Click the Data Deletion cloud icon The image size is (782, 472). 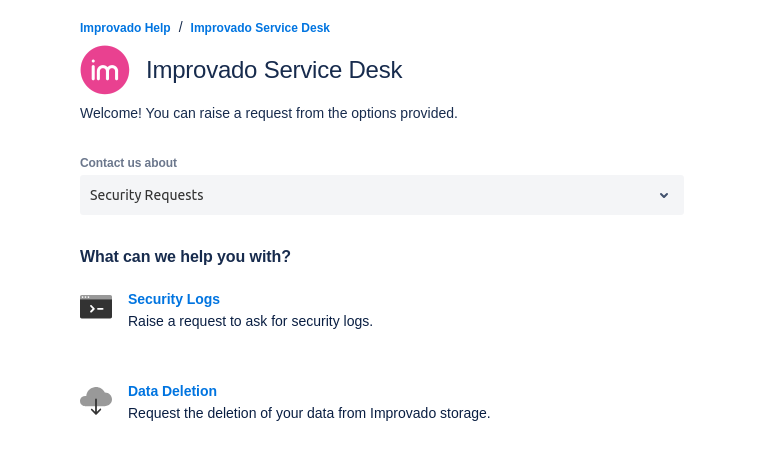96,400
